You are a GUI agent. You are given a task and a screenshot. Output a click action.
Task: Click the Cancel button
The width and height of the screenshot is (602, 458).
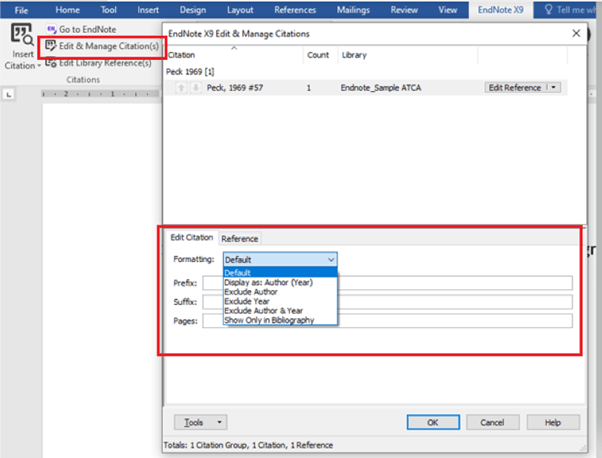pos(492,422)
